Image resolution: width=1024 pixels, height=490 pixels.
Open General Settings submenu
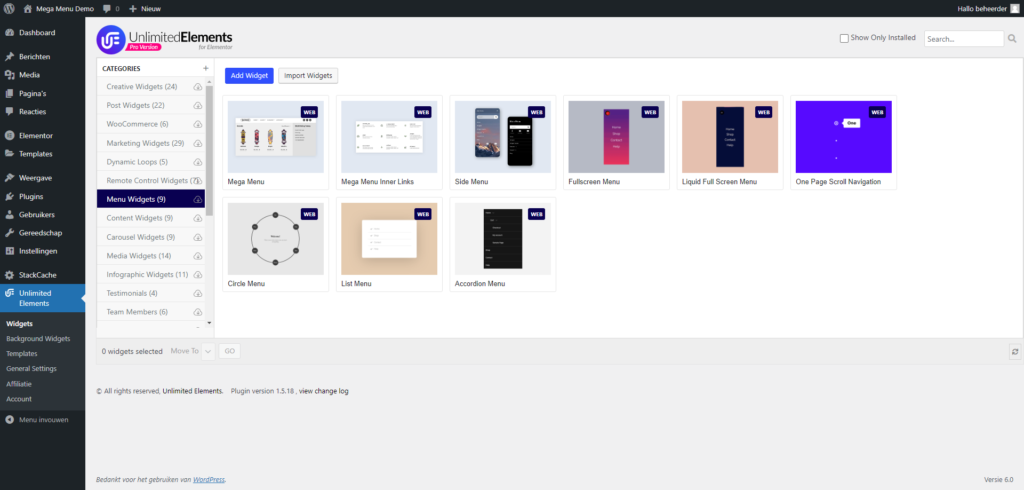click(x=31, y=368)
